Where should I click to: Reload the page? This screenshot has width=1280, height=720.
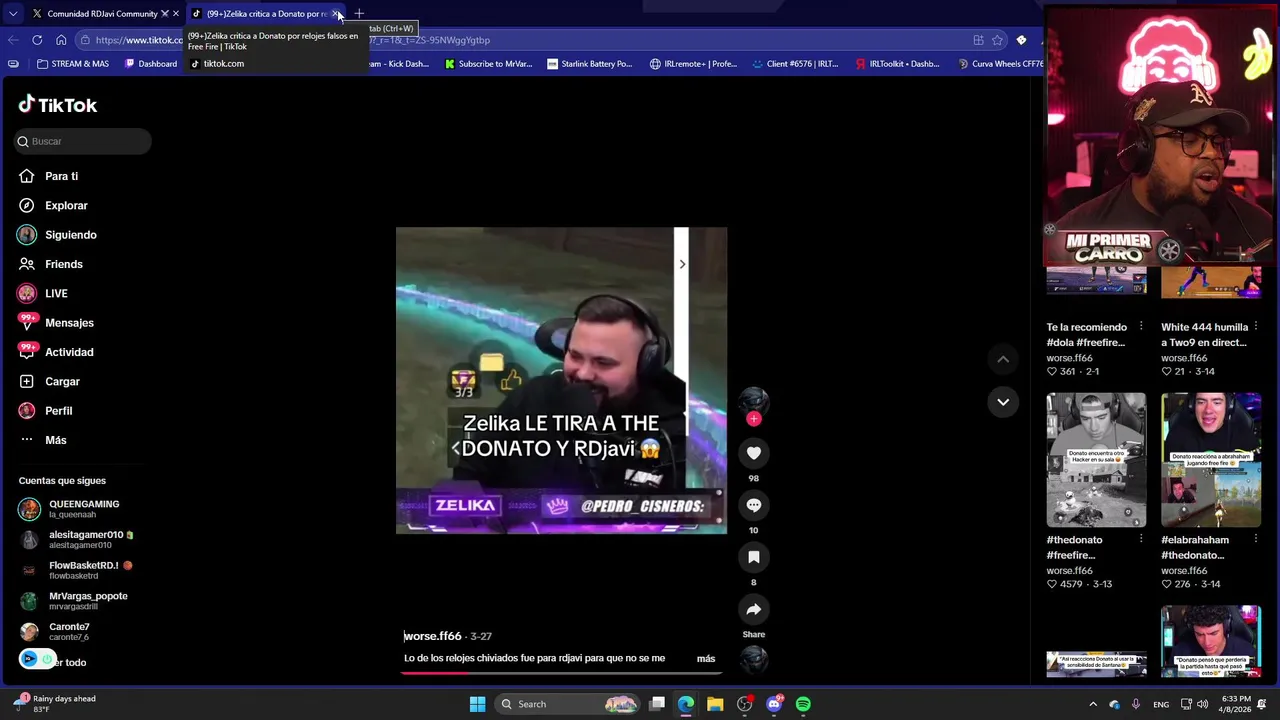click(x=37, y=40)
